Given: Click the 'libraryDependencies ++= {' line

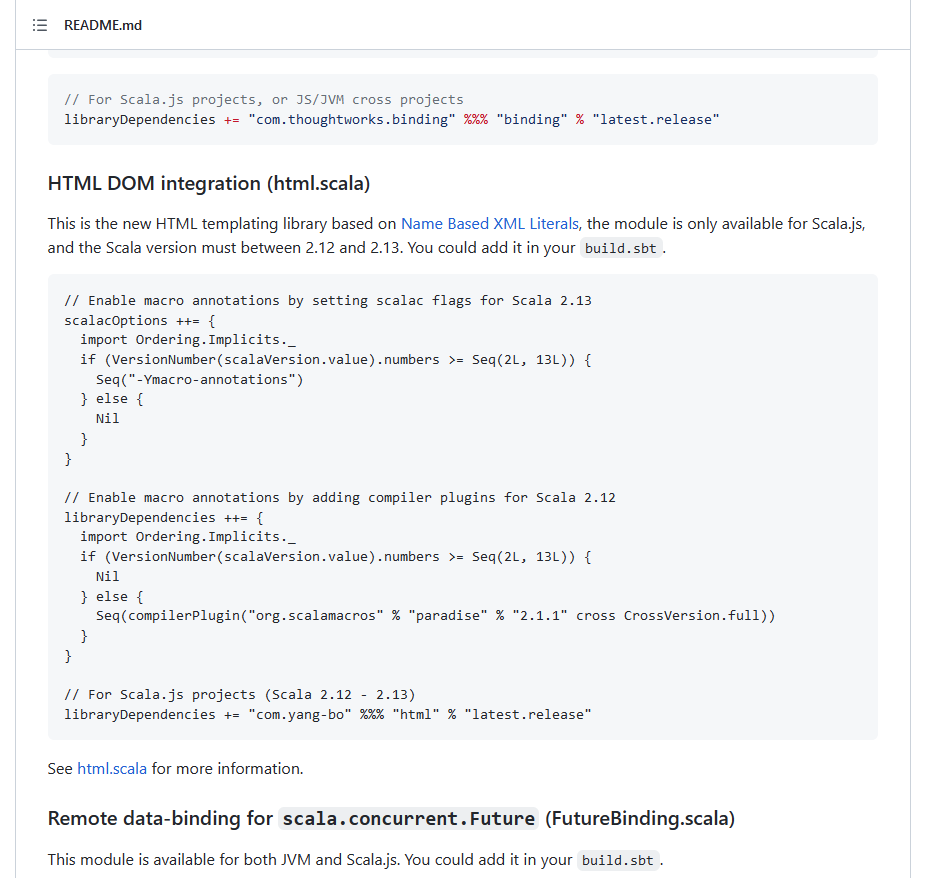Looking at the screenshot, I should click(x=164, y=518).
